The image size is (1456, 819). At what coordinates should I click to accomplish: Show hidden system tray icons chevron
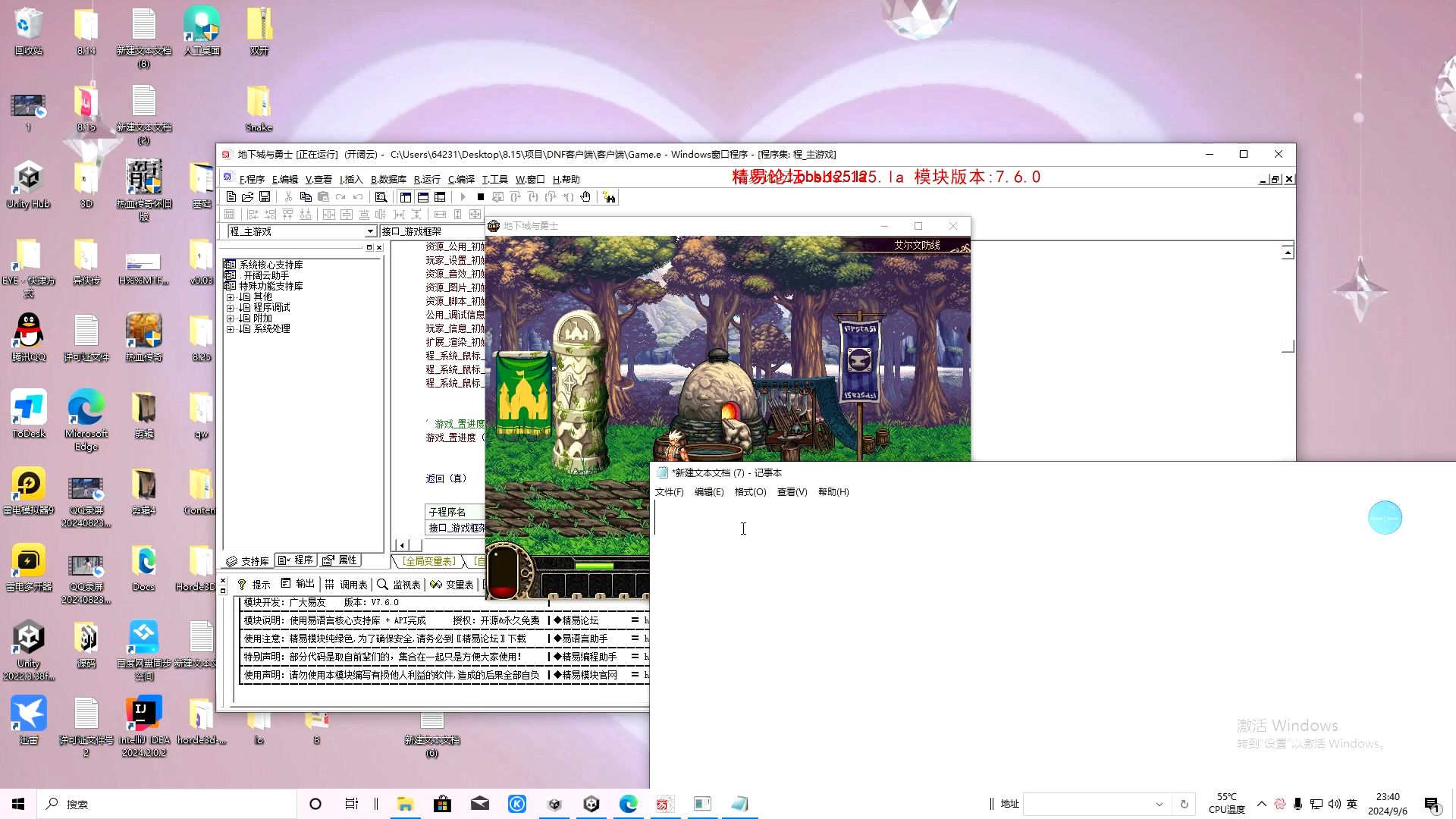pyautogui.click(x=1261, y=804)
